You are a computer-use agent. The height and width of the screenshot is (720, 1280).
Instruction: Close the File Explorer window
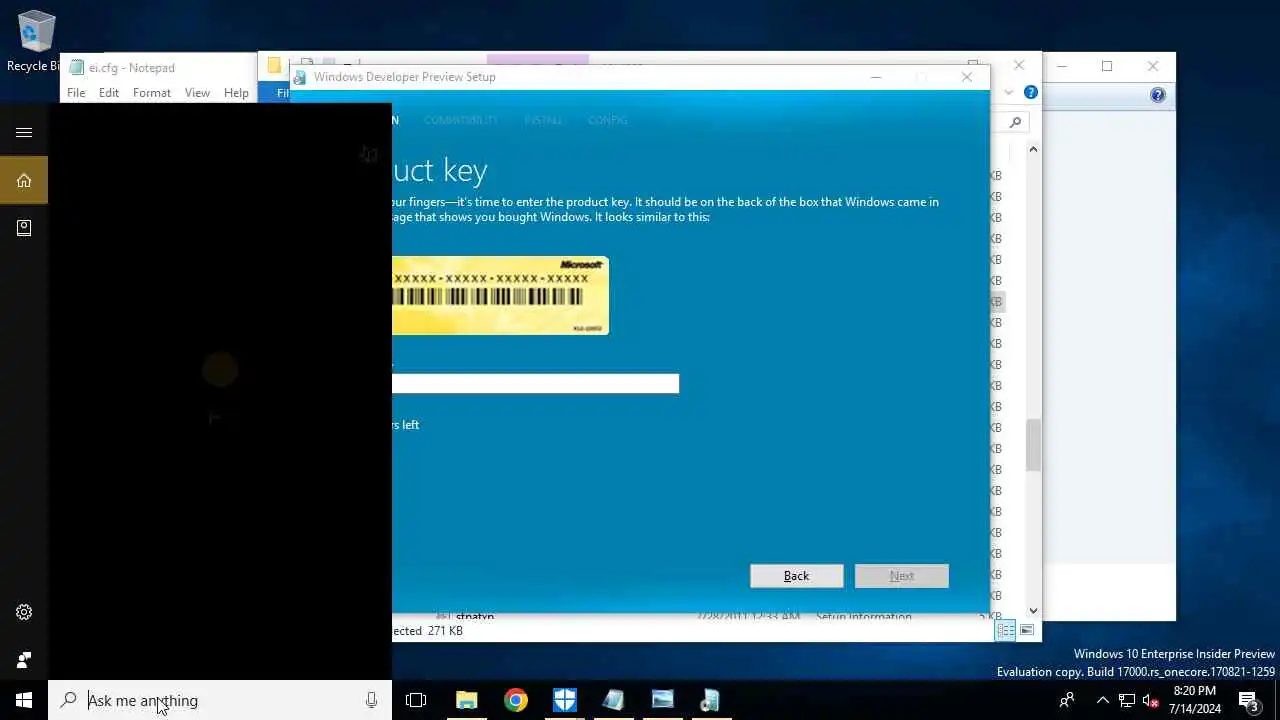pyautogui.click(x=1019, y=65)
